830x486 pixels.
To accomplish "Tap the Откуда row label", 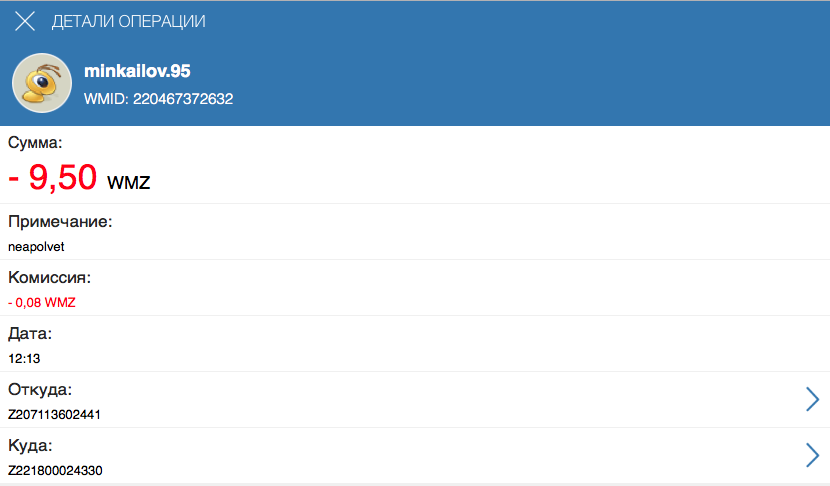I will pyautogui.click(x=40, y=390).
